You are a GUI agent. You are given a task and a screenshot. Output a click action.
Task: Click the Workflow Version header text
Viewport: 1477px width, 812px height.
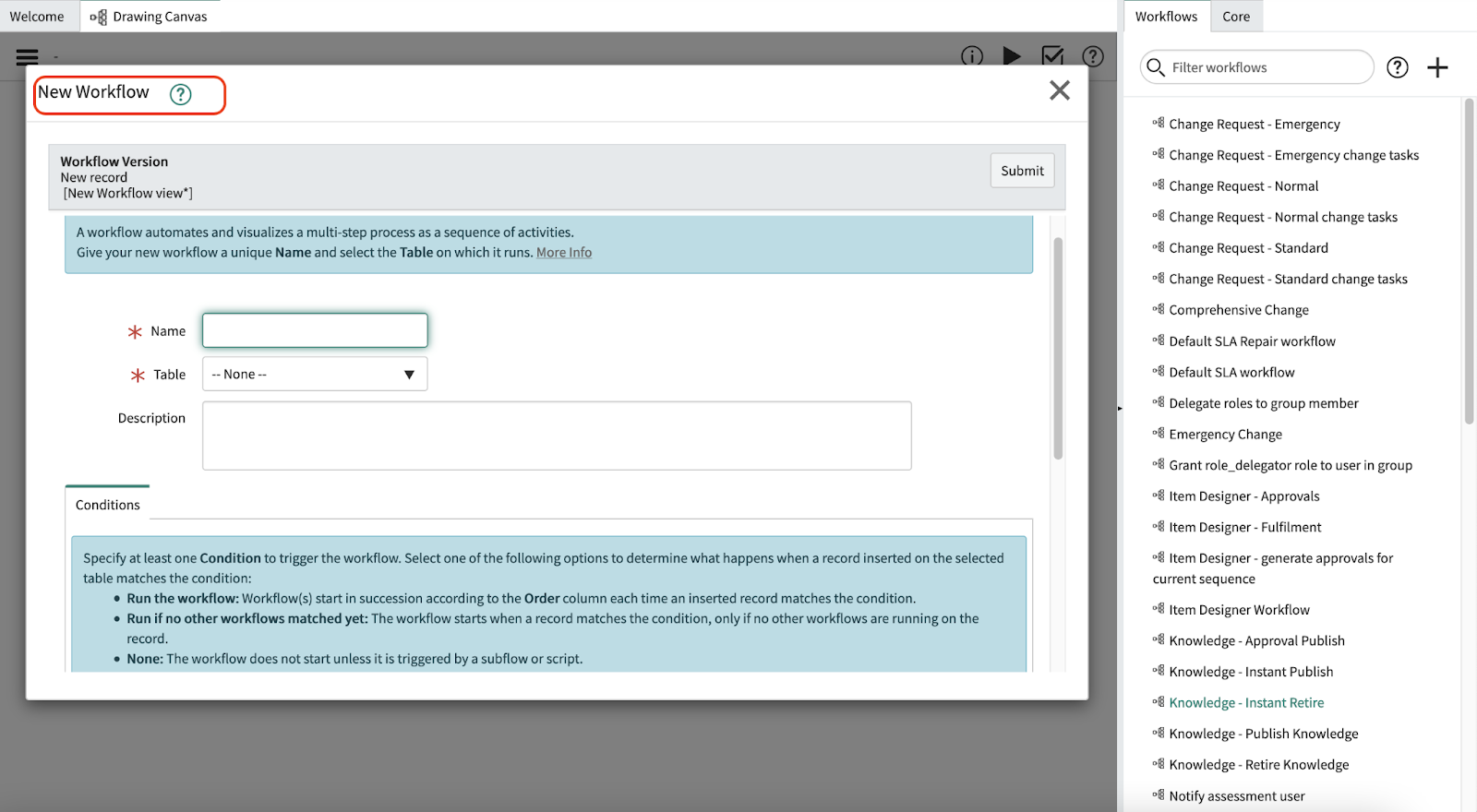[114, 161]
